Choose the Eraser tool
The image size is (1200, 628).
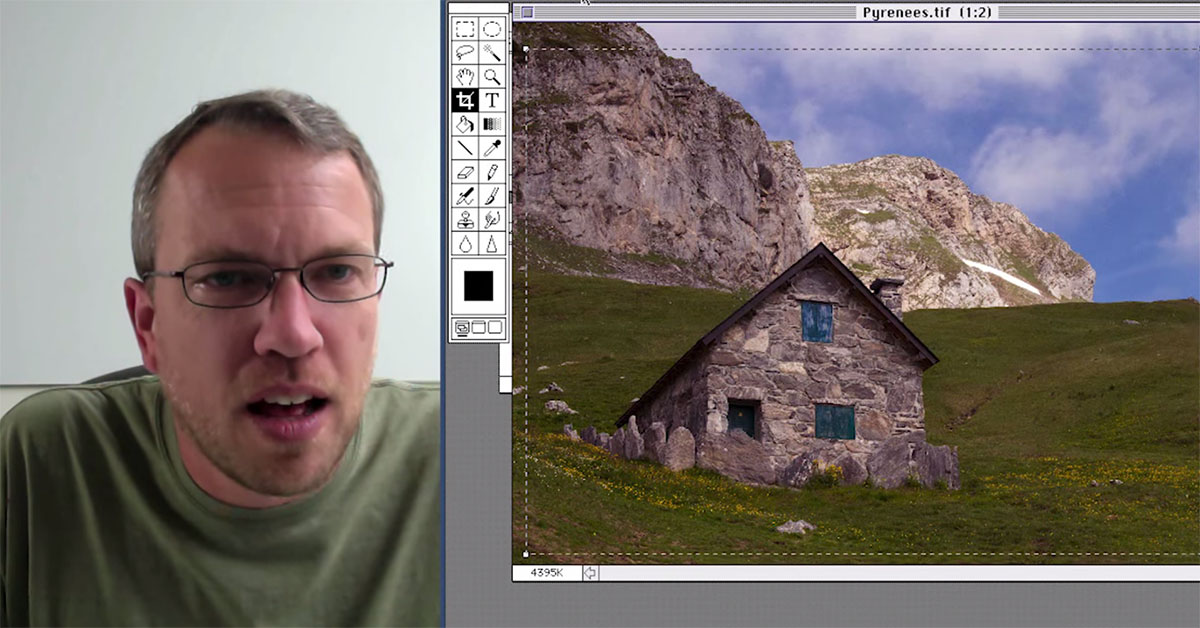464,172
